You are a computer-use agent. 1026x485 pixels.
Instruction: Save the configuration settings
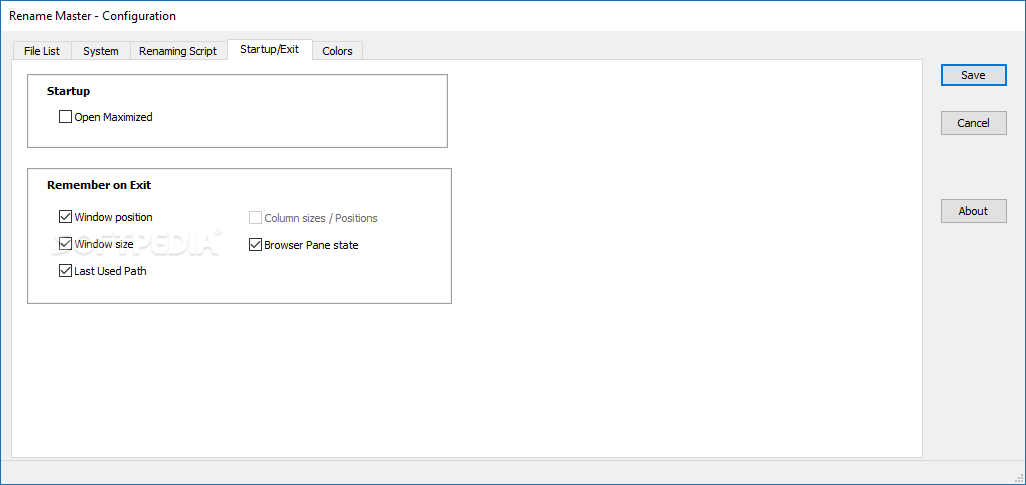pyautogui.click(x=973, y=75)
